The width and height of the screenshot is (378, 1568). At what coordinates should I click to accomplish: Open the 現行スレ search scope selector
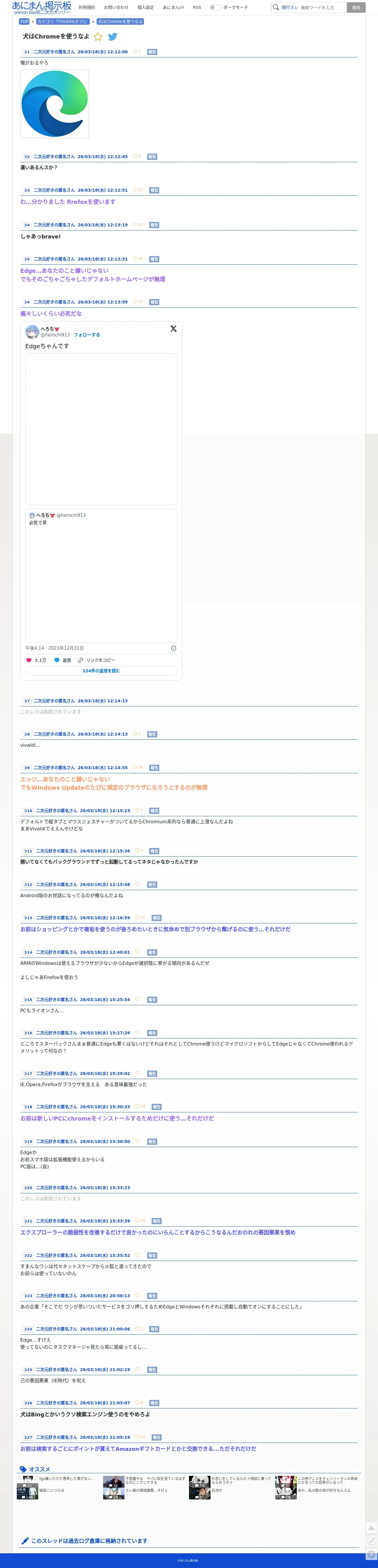click(290, 7)
